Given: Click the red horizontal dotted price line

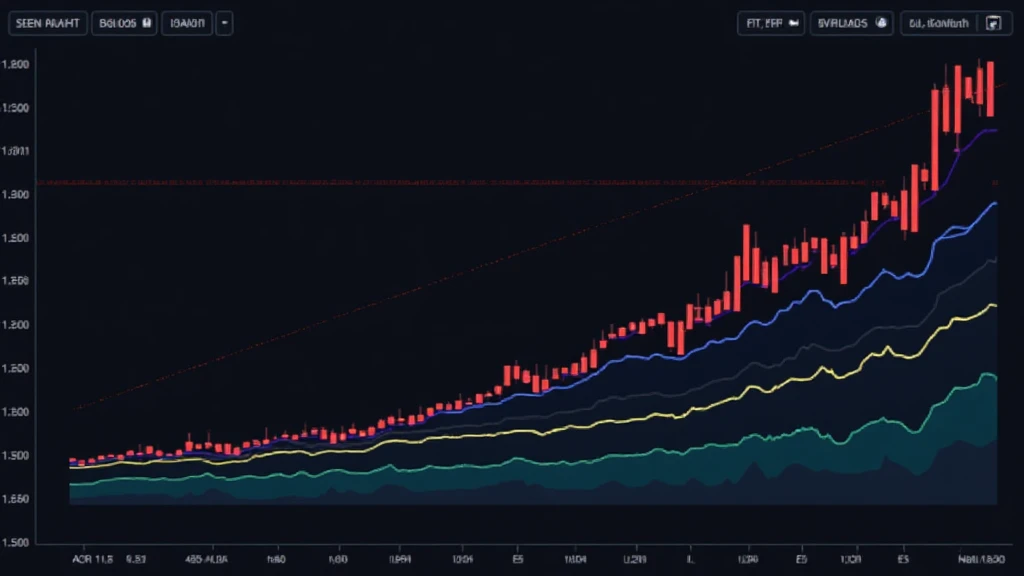Looking at the screenshot, I should 400,183.
